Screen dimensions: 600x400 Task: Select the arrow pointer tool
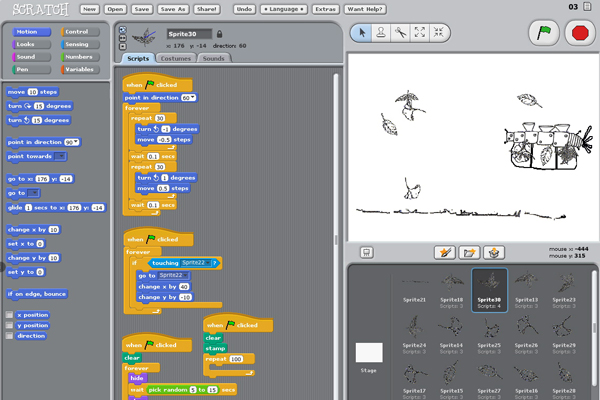pyautogui.click(x=362, y=33)
